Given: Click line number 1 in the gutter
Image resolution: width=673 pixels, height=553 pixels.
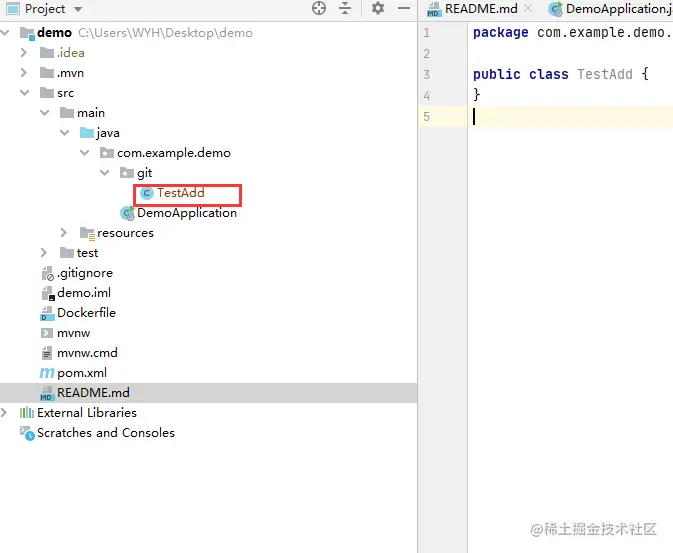Looking at the screenshot, I should tap(426, 33).
